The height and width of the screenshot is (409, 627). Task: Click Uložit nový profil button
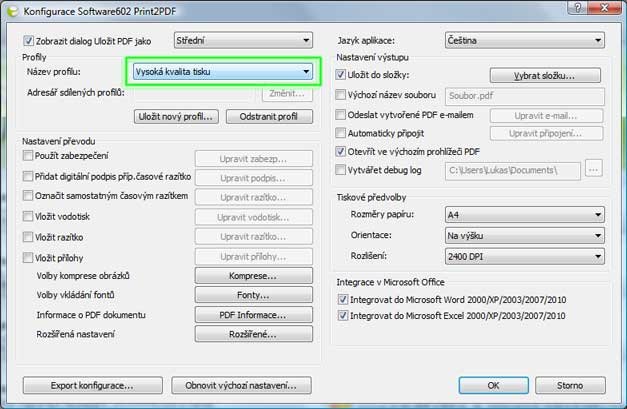[175, 117]
